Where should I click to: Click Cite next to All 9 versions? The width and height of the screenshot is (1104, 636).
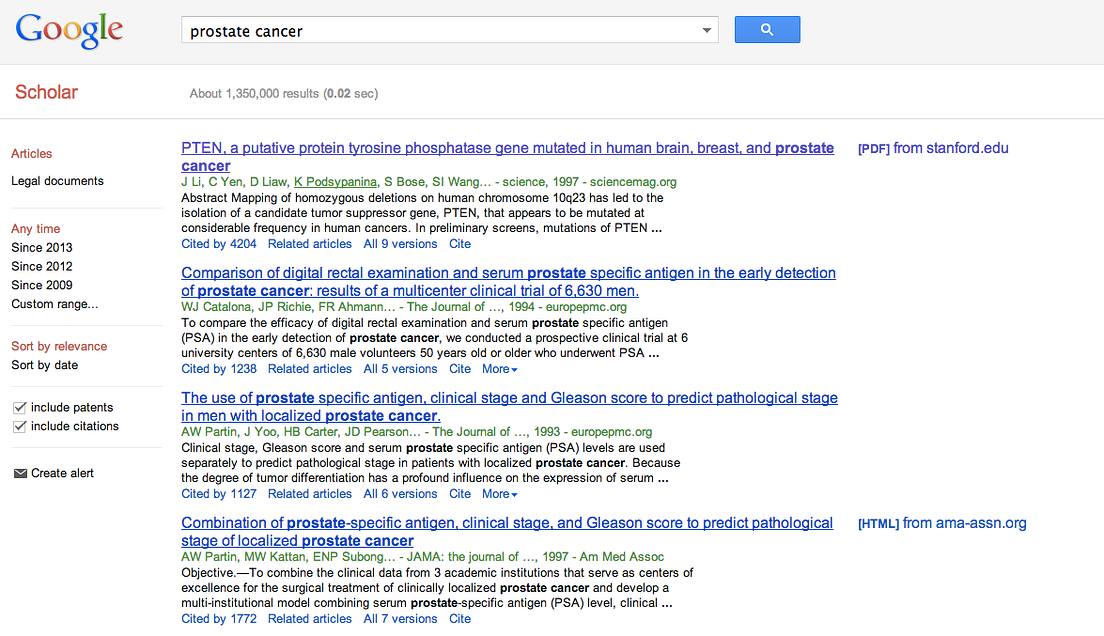click(x=460, y=244)
